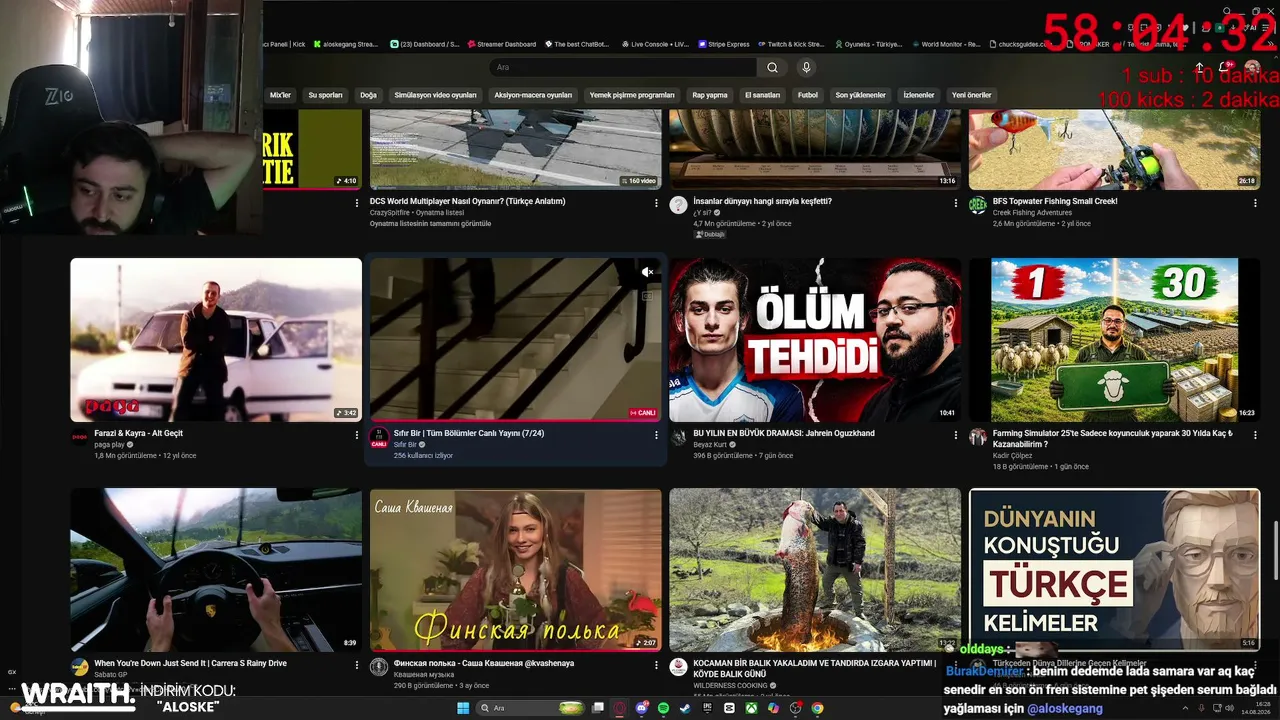Open Task View from the taskbar

tap(598, 708)
